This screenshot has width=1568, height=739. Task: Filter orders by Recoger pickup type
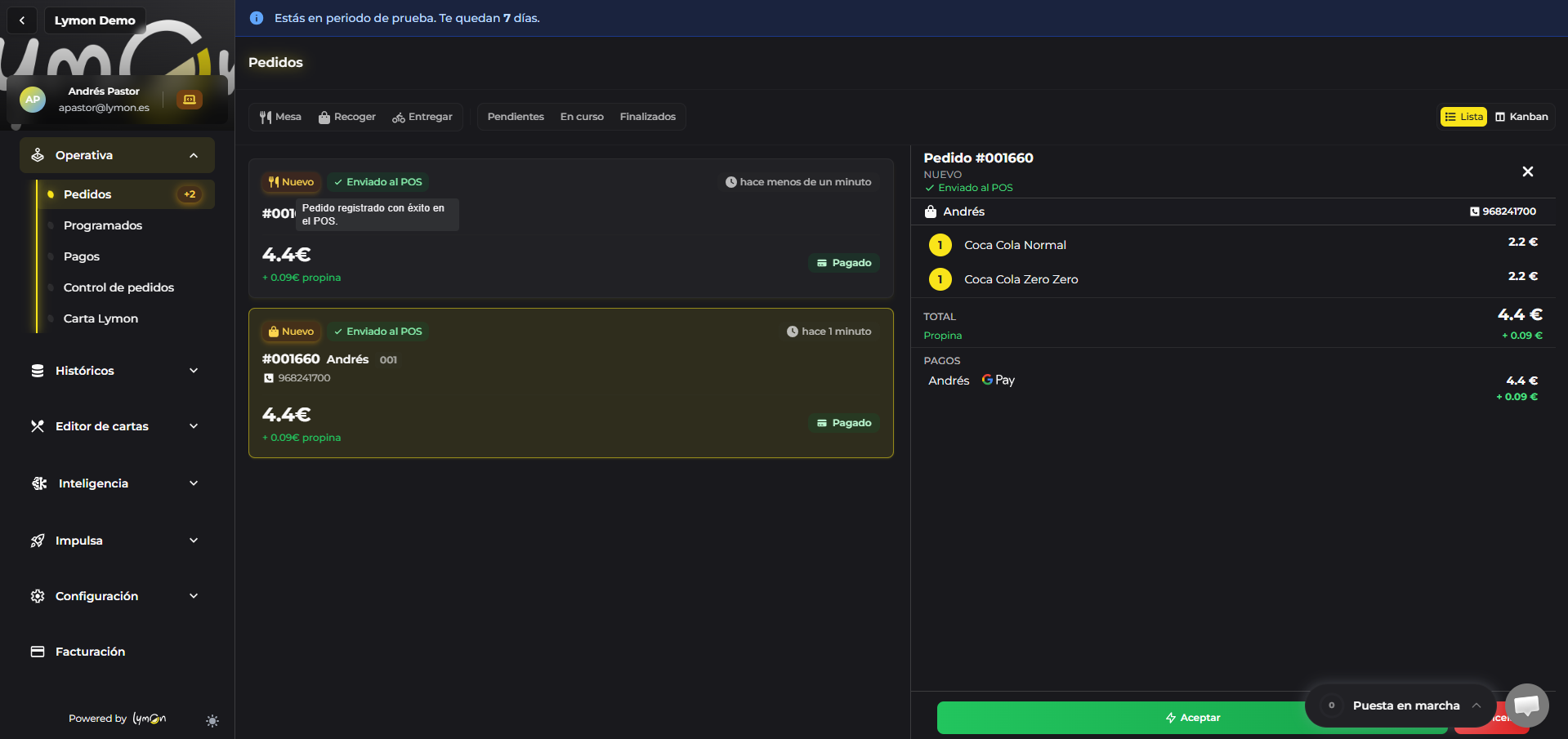pos(347,117)
